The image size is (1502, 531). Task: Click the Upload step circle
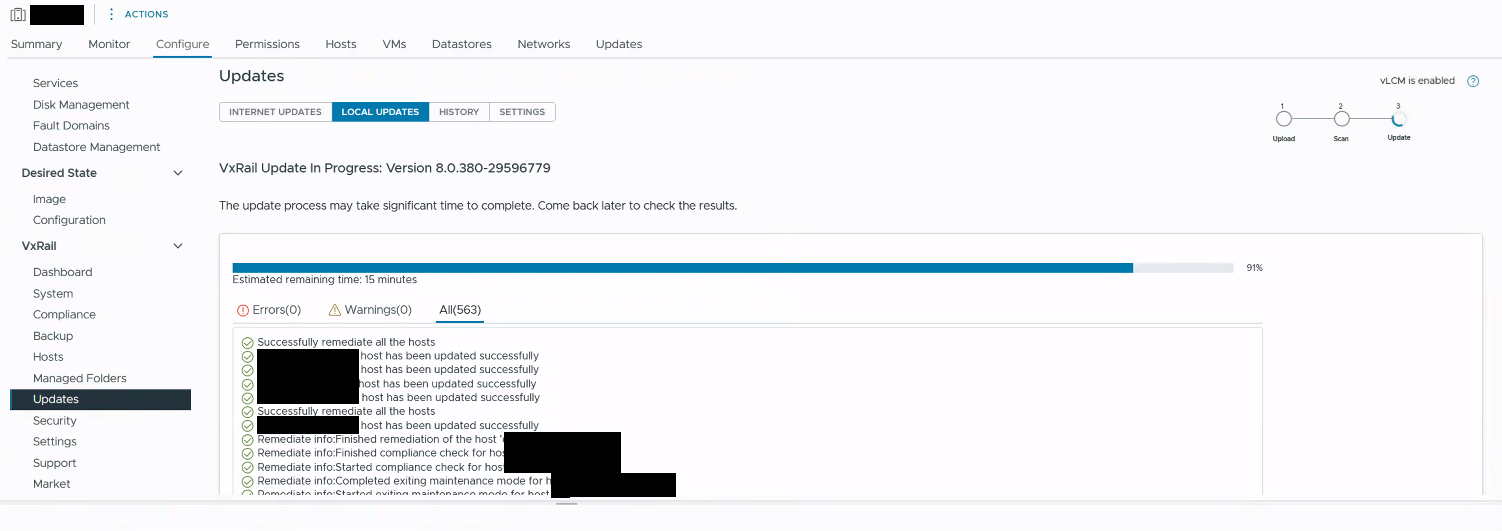click(1284, 119)
